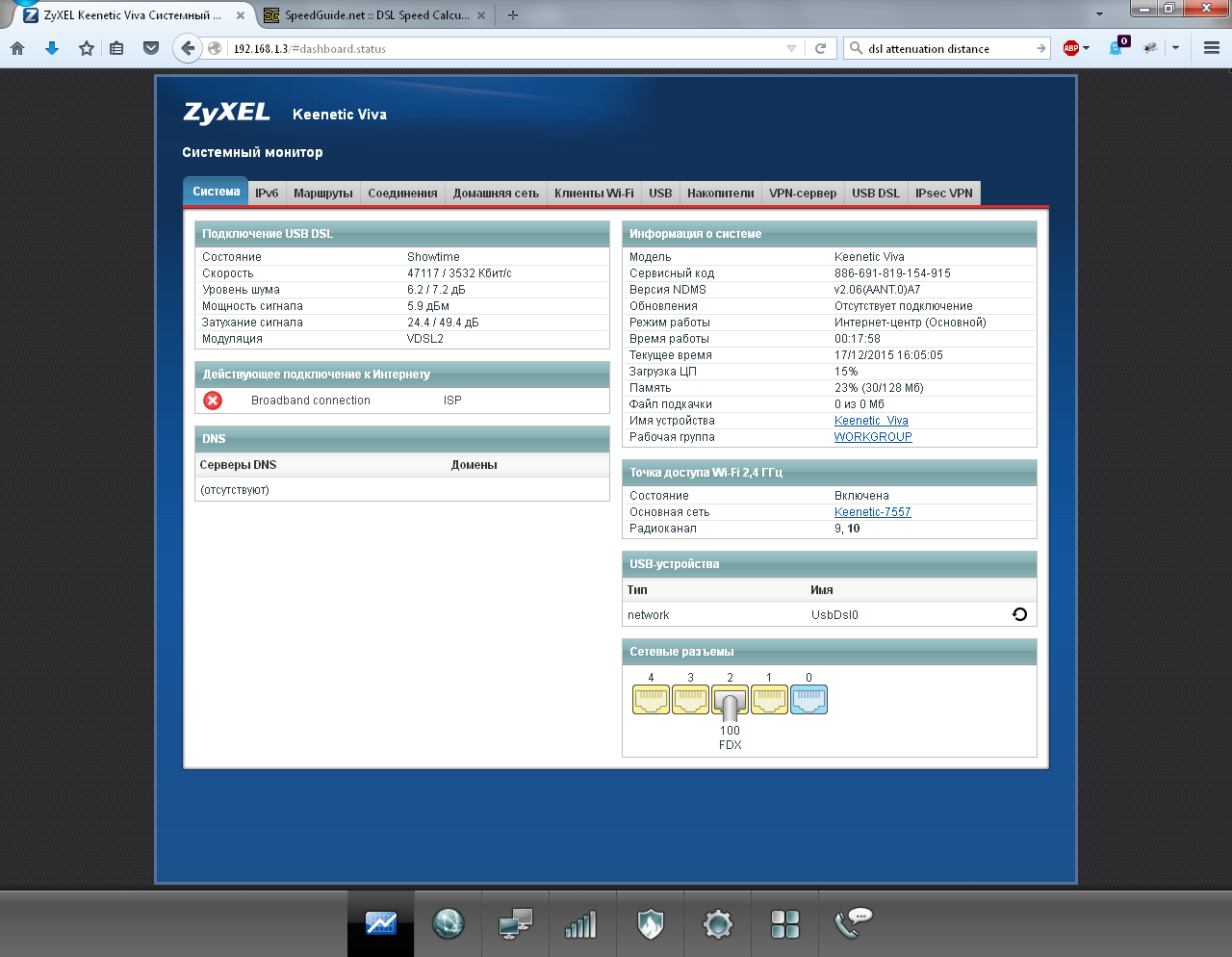Click the Keenetic Viva header title
This screenshot has height=957, width=1232.
[340, 115]
